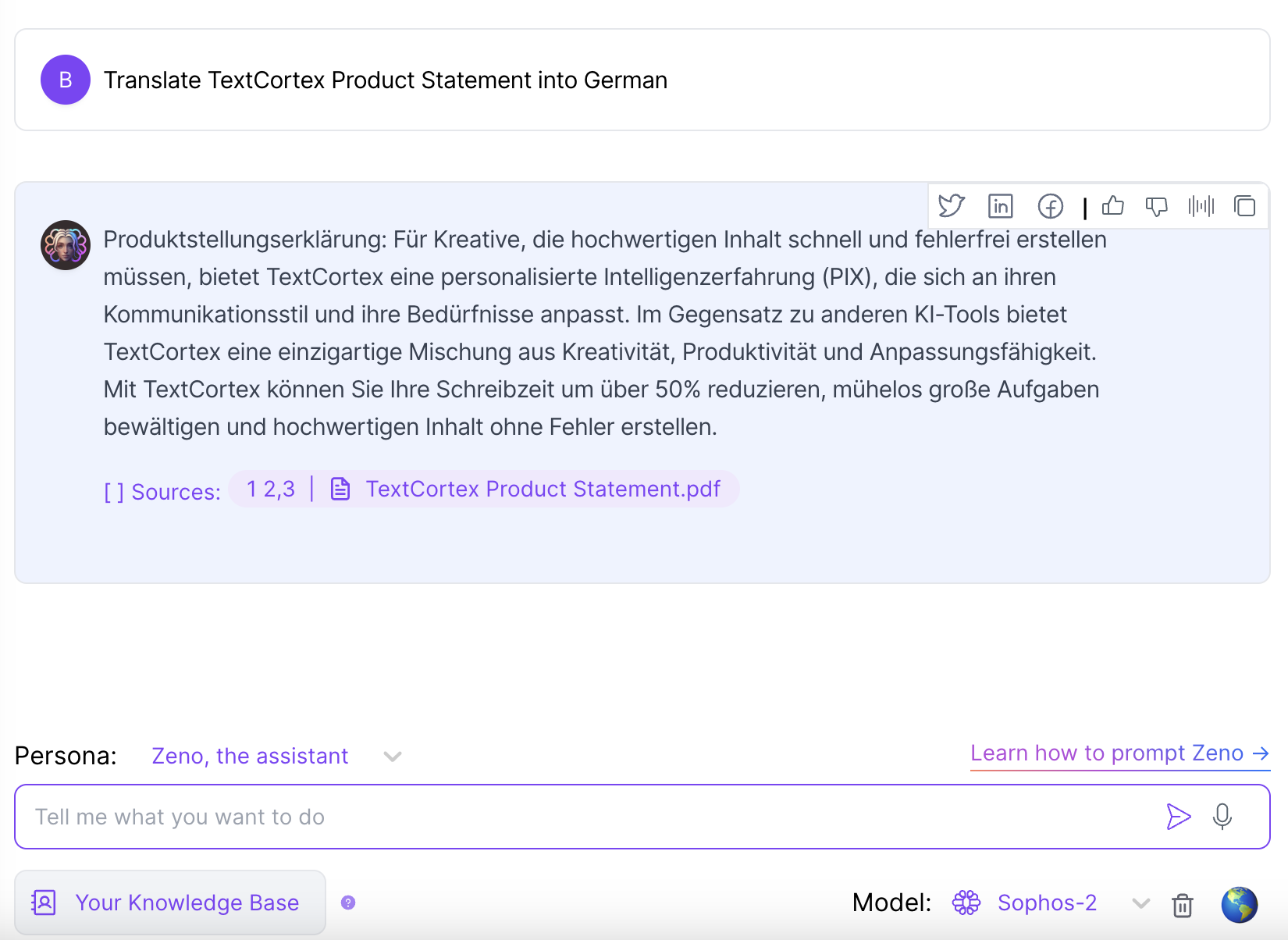Start voice input with the microphone
The height and width of the screenshot is (940, 1288).
[x=1222, y=817]
